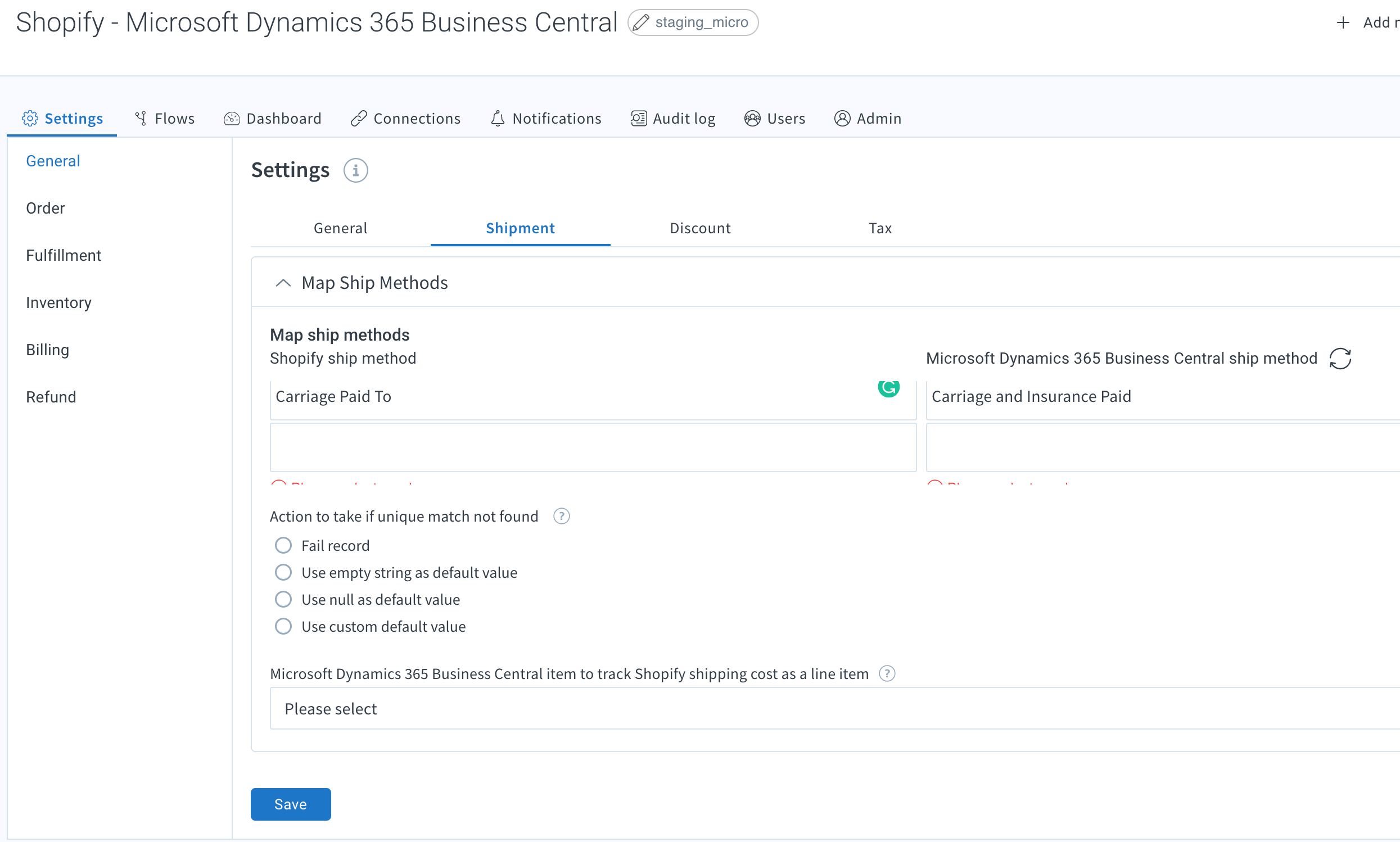
Task: Click the Flows branch icon
Action: pyautogui.click(x=141, y=118)
